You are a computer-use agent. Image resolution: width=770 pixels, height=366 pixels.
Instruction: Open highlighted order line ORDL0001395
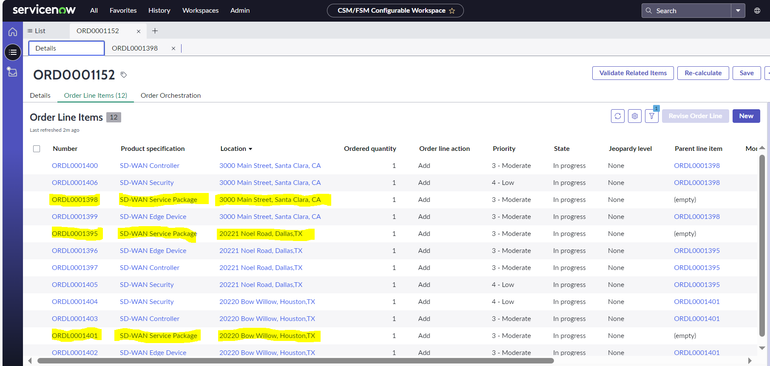tap(75, 234)
